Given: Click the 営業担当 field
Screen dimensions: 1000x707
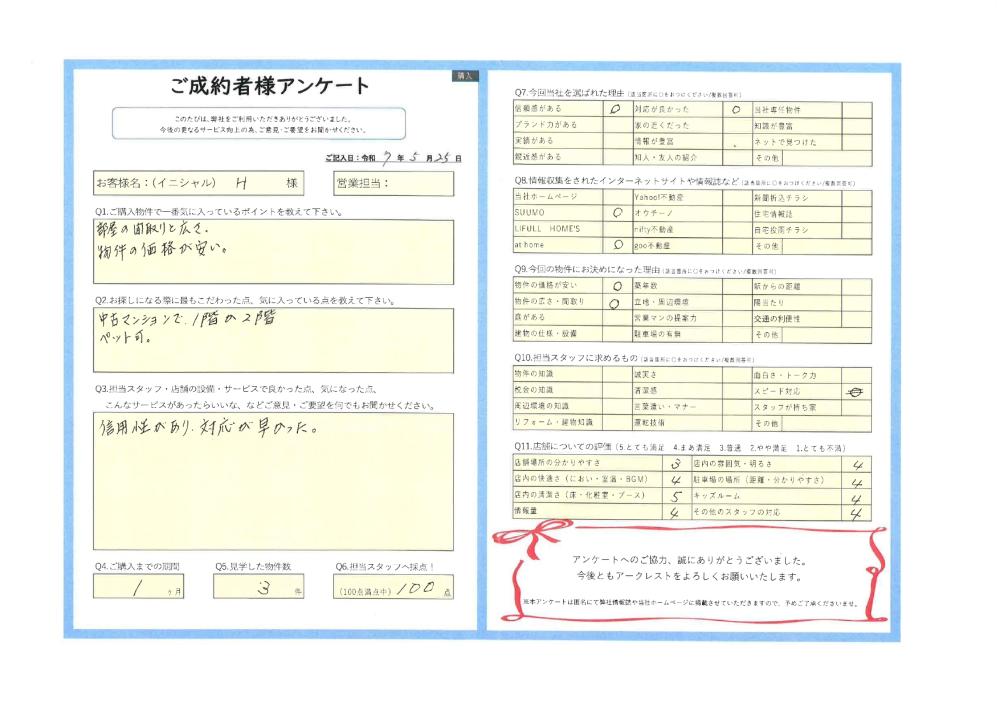Looking at the screenshot, I should coord(393,183).
